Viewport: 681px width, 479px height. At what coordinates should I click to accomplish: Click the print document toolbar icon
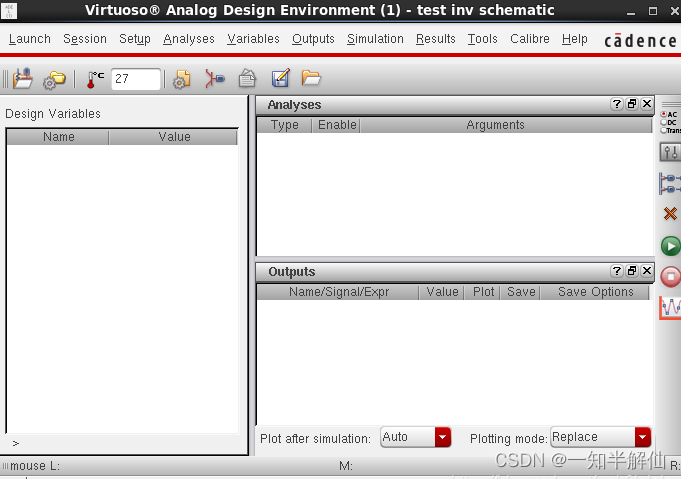coord(248,79)
